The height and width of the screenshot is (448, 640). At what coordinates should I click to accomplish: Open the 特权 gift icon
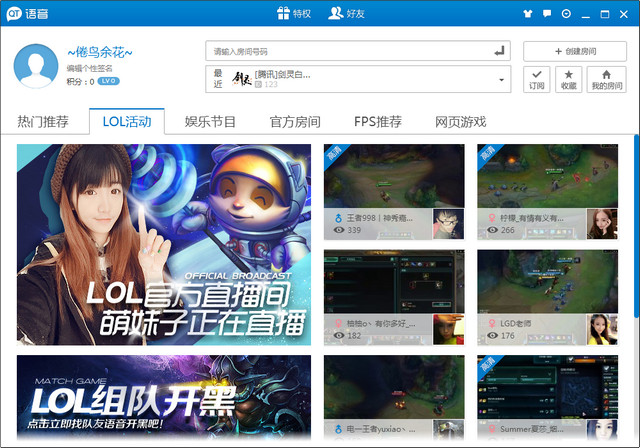click(283, 13)
